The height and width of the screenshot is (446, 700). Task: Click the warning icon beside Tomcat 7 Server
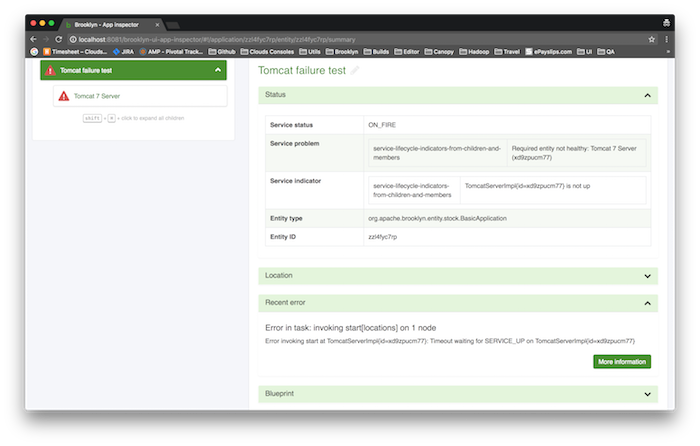(65, 96)
